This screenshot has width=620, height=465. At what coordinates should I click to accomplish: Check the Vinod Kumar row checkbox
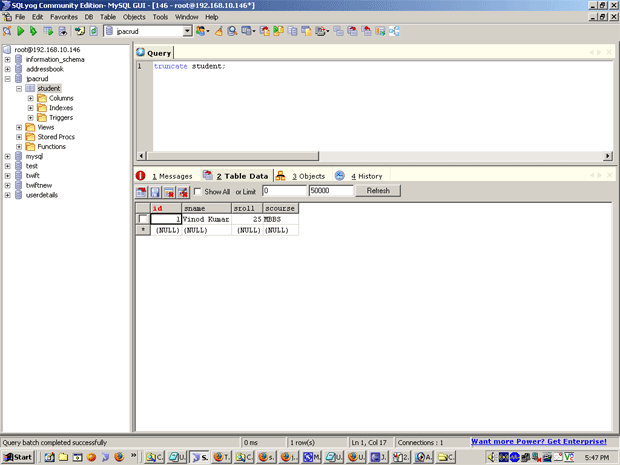[143, 219]
